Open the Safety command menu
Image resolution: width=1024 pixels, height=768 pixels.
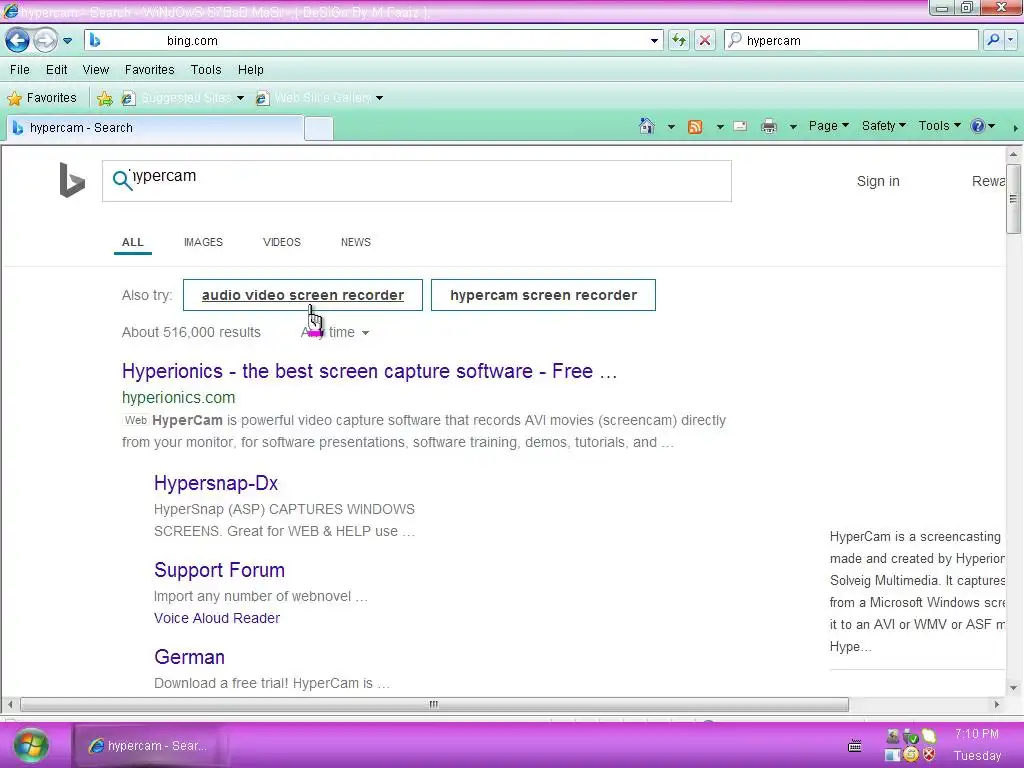tap(884, 126)
